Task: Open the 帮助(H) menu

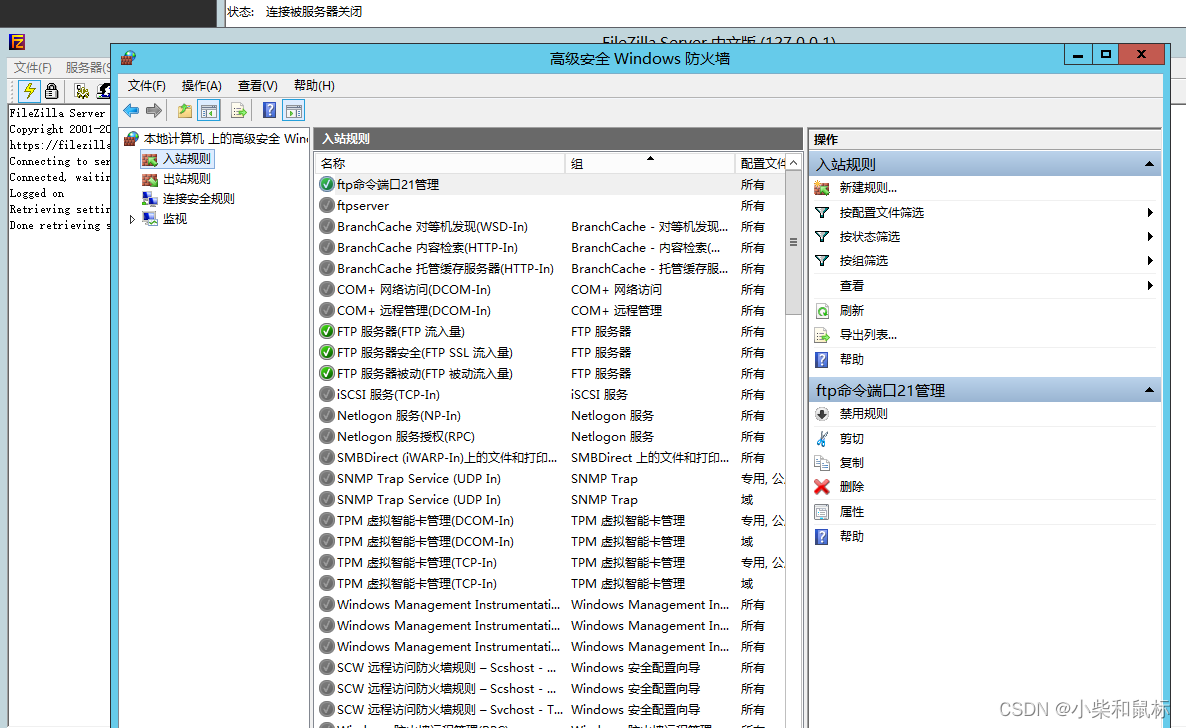Action: click(x=315, y=86)
